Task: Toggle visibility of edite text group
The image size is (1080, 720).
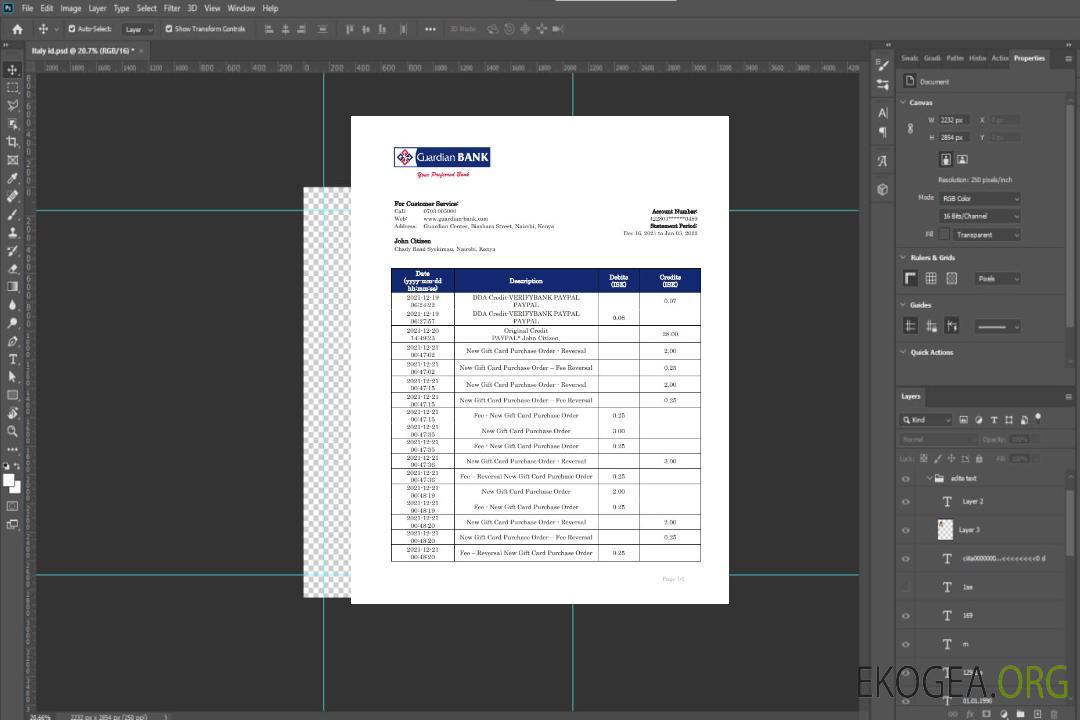Action: point(906,479)
